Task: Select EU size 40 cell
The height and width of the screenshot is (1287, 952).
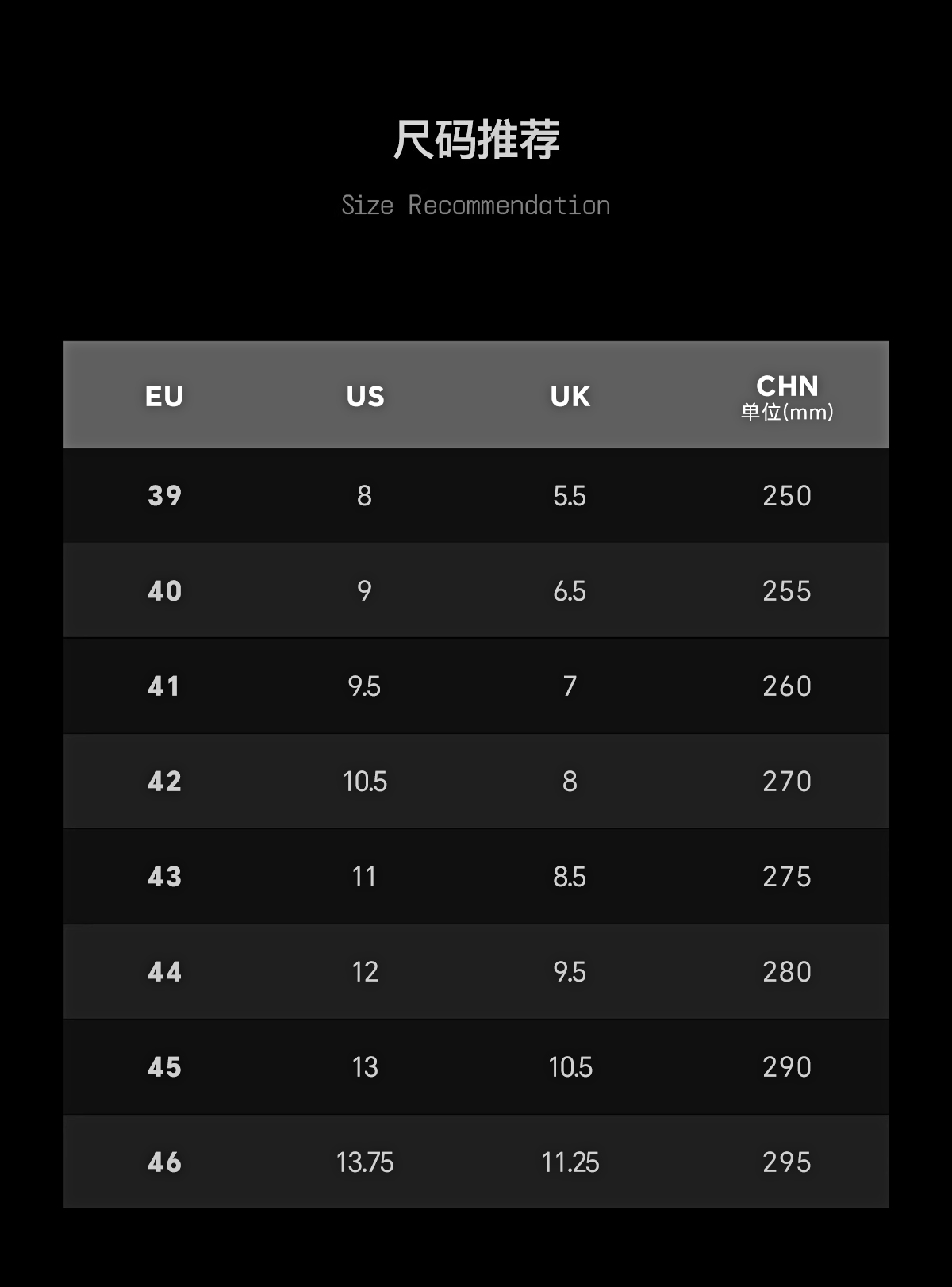Action: pos(164,591)
